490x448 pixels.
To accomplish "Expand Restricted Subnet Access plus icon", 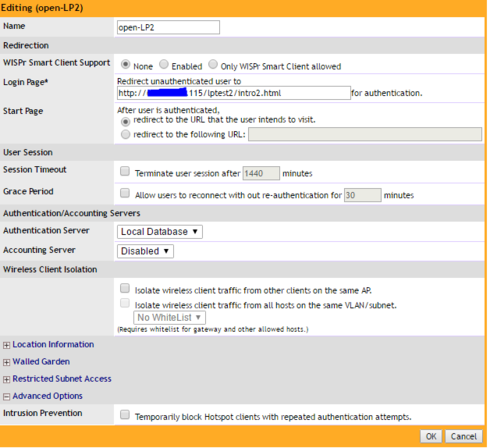I will [x=6, y=380].
